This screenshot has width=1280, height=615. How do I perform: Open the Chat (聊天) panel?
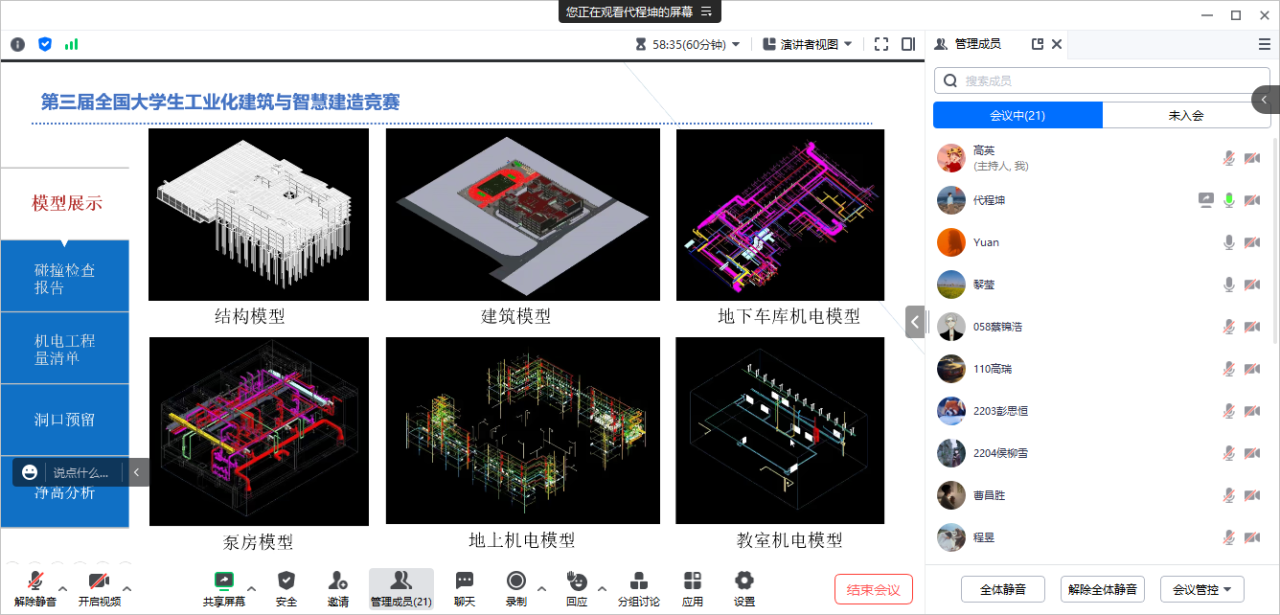[464, 588]
